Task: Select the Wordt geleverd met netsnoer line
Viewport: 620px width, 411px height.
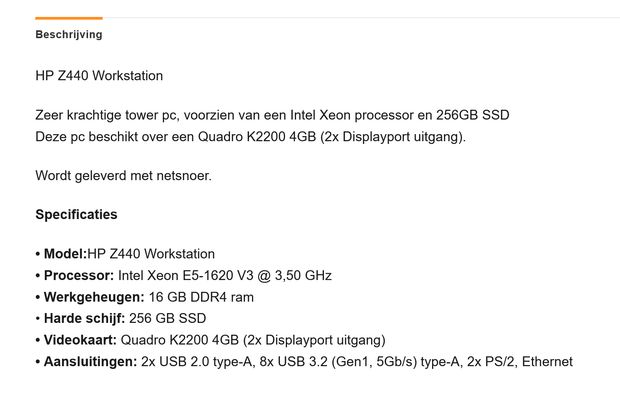Action: click(x=123, y=176)
